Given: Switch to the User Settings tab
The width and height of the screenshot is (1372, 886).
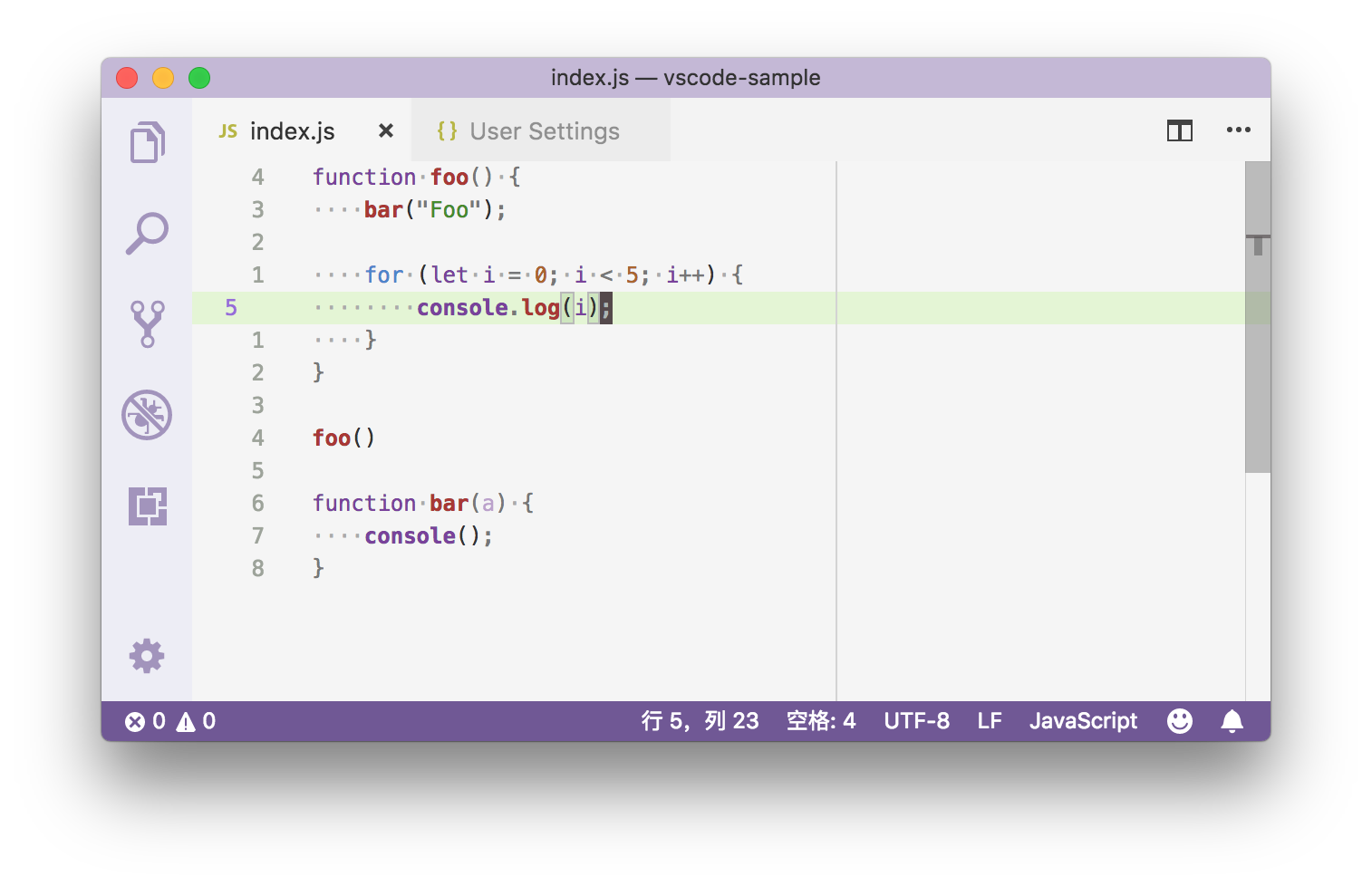Looking at the screenshot, I should (544, 131).
